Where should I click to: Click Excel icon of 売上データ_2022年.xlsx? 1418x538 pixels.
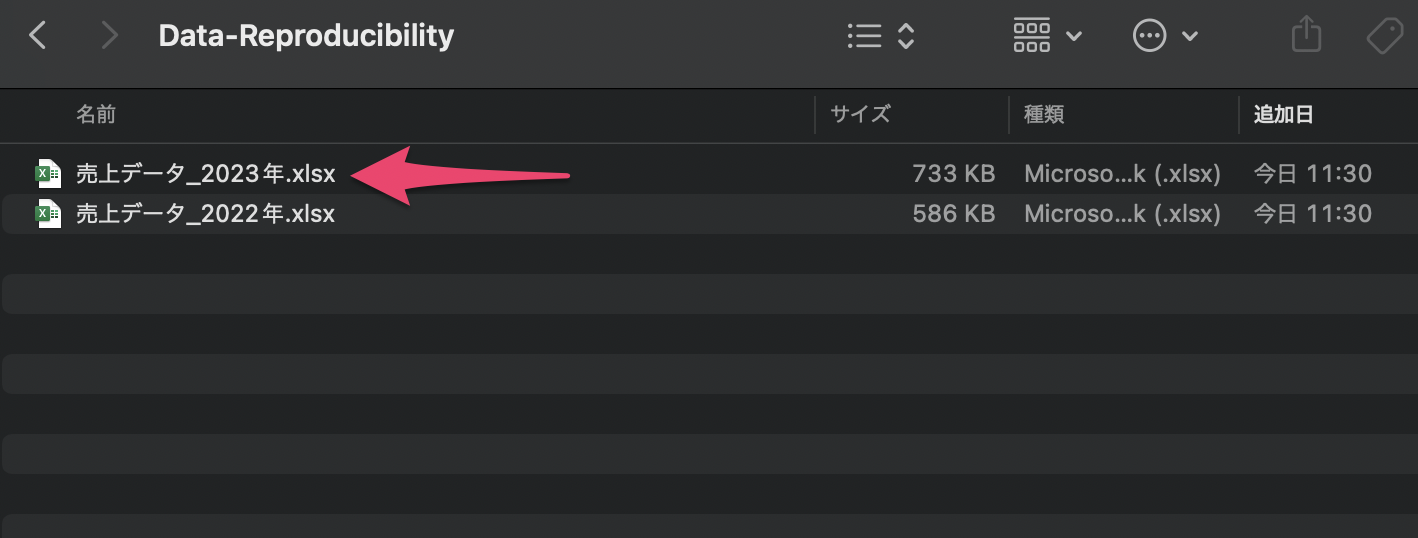[48, 214]
